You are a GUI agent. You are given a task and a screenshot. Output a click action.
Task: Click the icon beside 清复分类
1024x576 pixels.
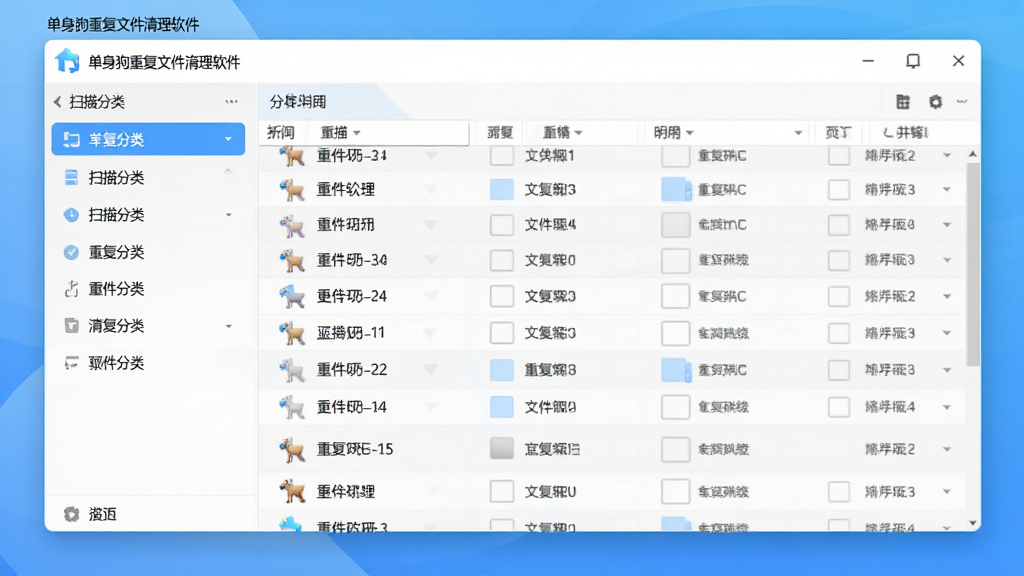71,325
